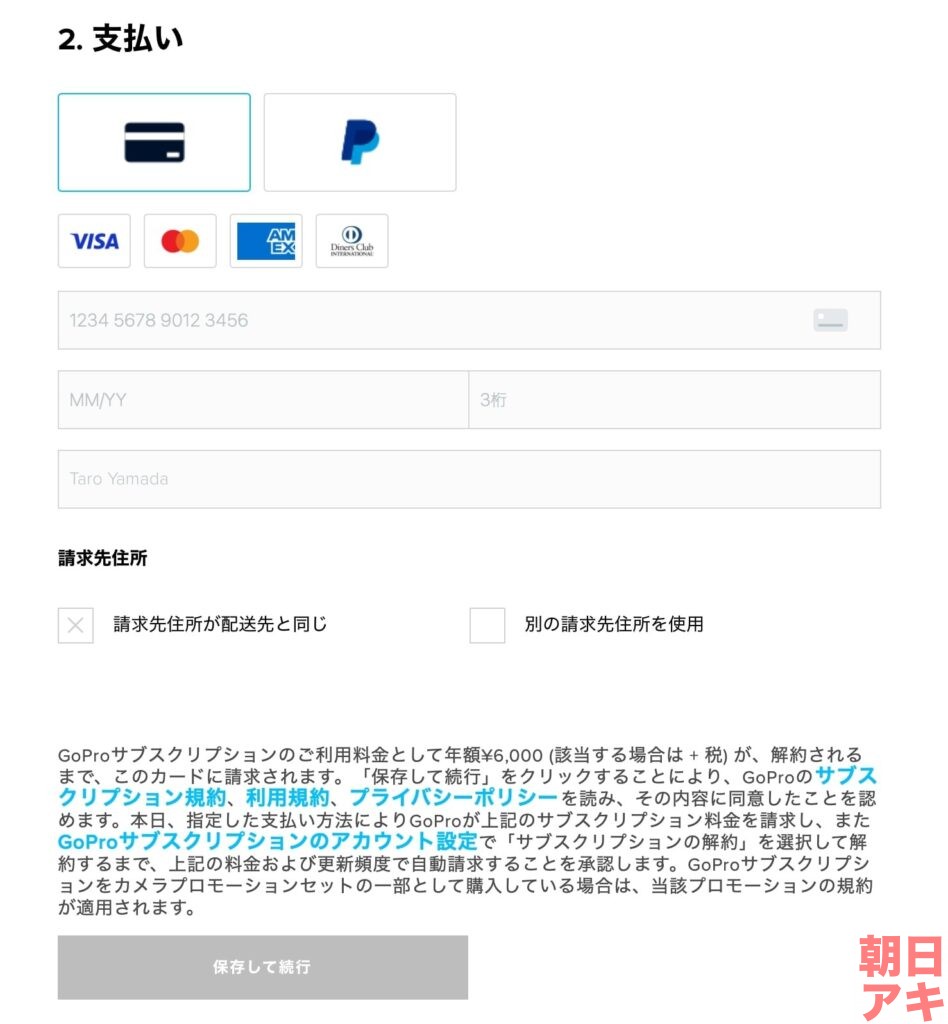Click the VISA card logo
The width and height of the screenshot is (948, 1024).
(x=94, y=241)
